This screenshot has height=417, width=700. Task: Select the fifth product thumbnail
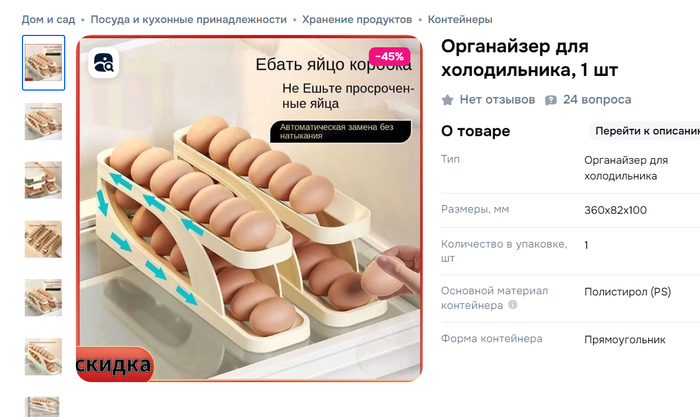(x=43, y=298)
